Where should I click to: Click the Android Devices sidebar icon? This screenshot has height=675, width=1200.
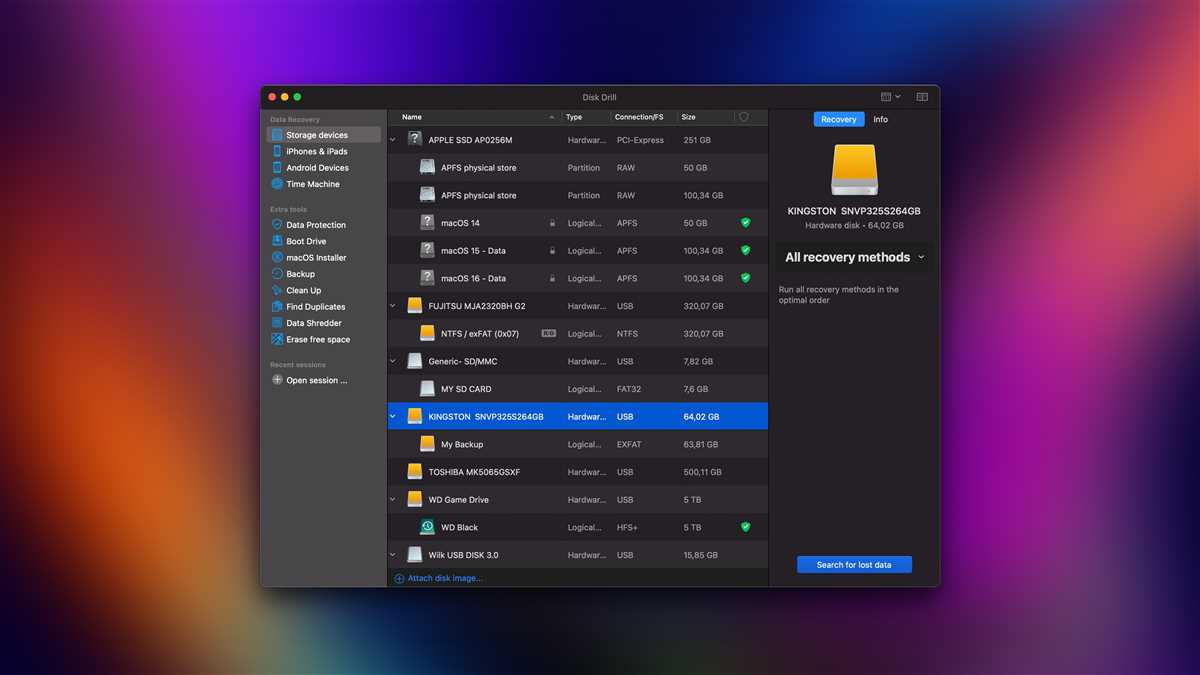coord(277,168)
